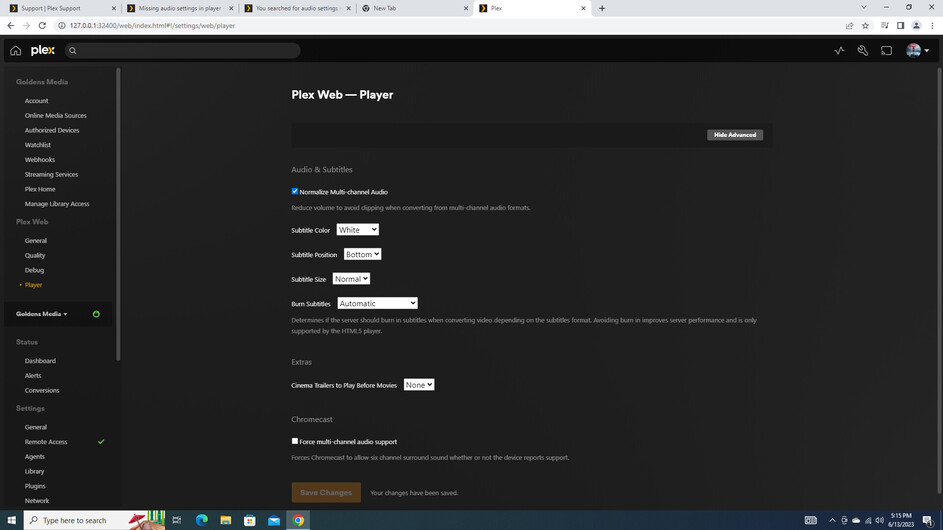
Task: Enable Force multi-channel audio support
Action: click(x=295, y=441)
